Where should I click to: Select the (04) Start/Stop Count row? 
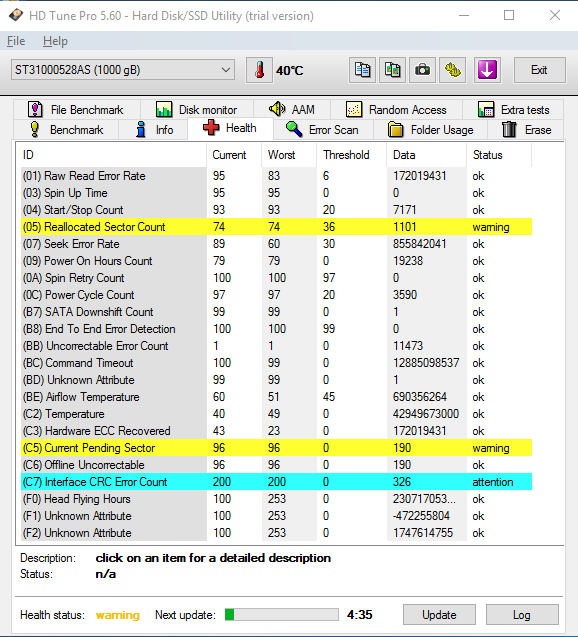[x=276, y=210]
